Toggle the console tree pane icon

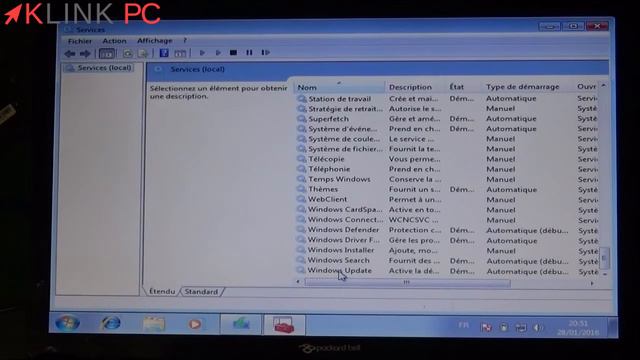107,53
